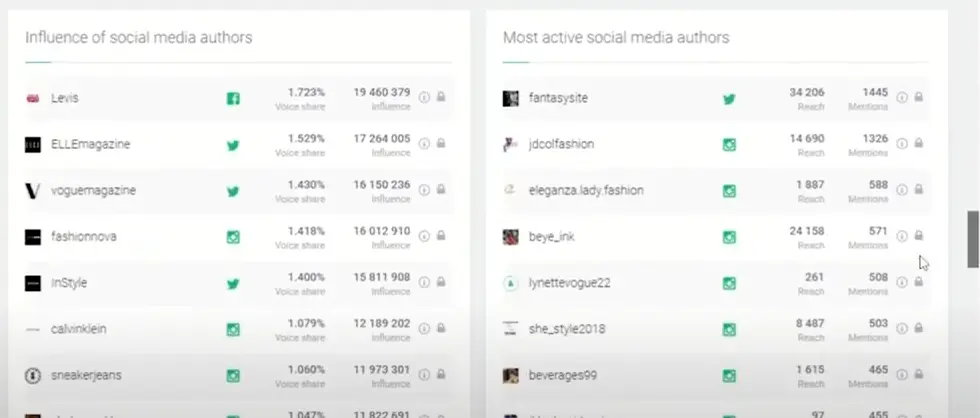Click the lock icon in lynettevogue22 row
The image size is (980, 418).
(919, 283)
